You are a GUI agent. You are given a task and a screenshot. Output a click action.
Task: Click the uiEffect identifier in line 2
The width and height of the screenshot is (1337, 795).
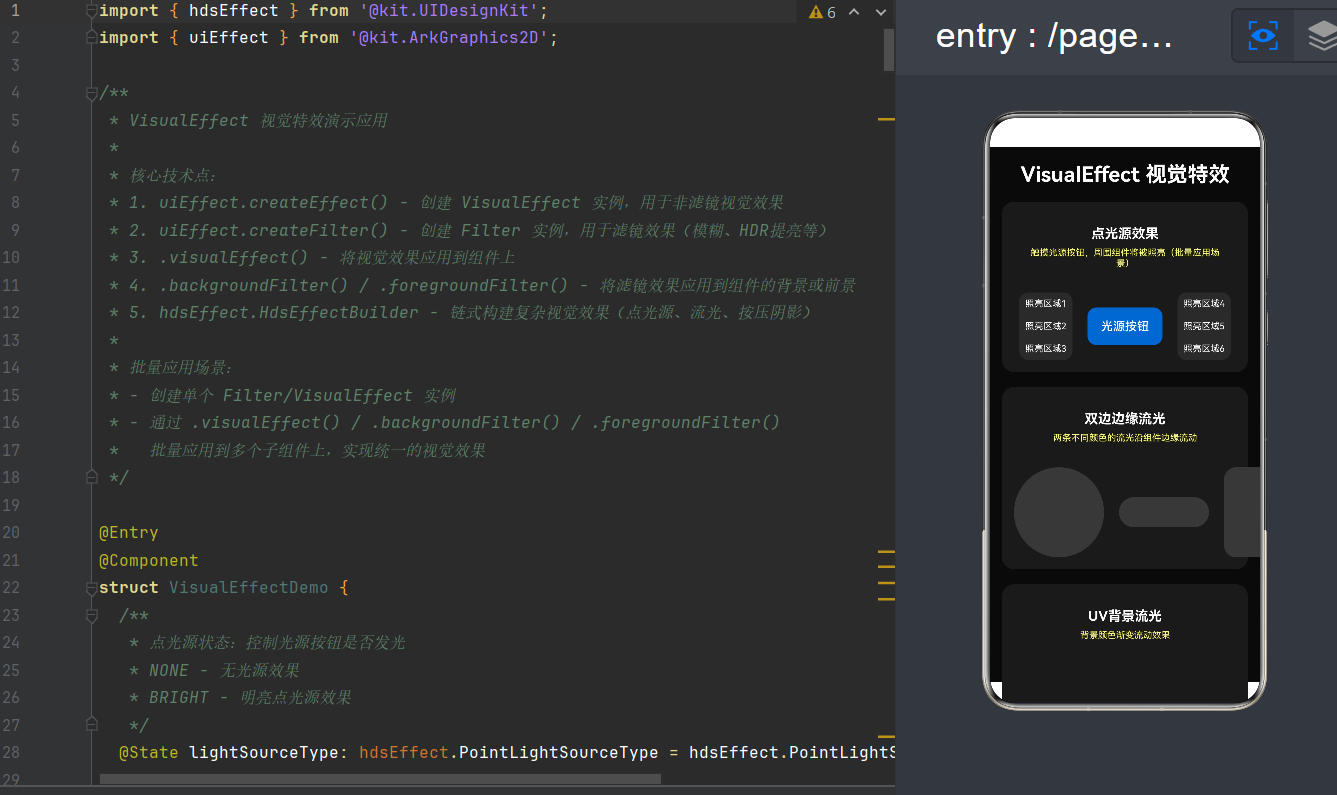pyautogui.click(x=229, y=38)
